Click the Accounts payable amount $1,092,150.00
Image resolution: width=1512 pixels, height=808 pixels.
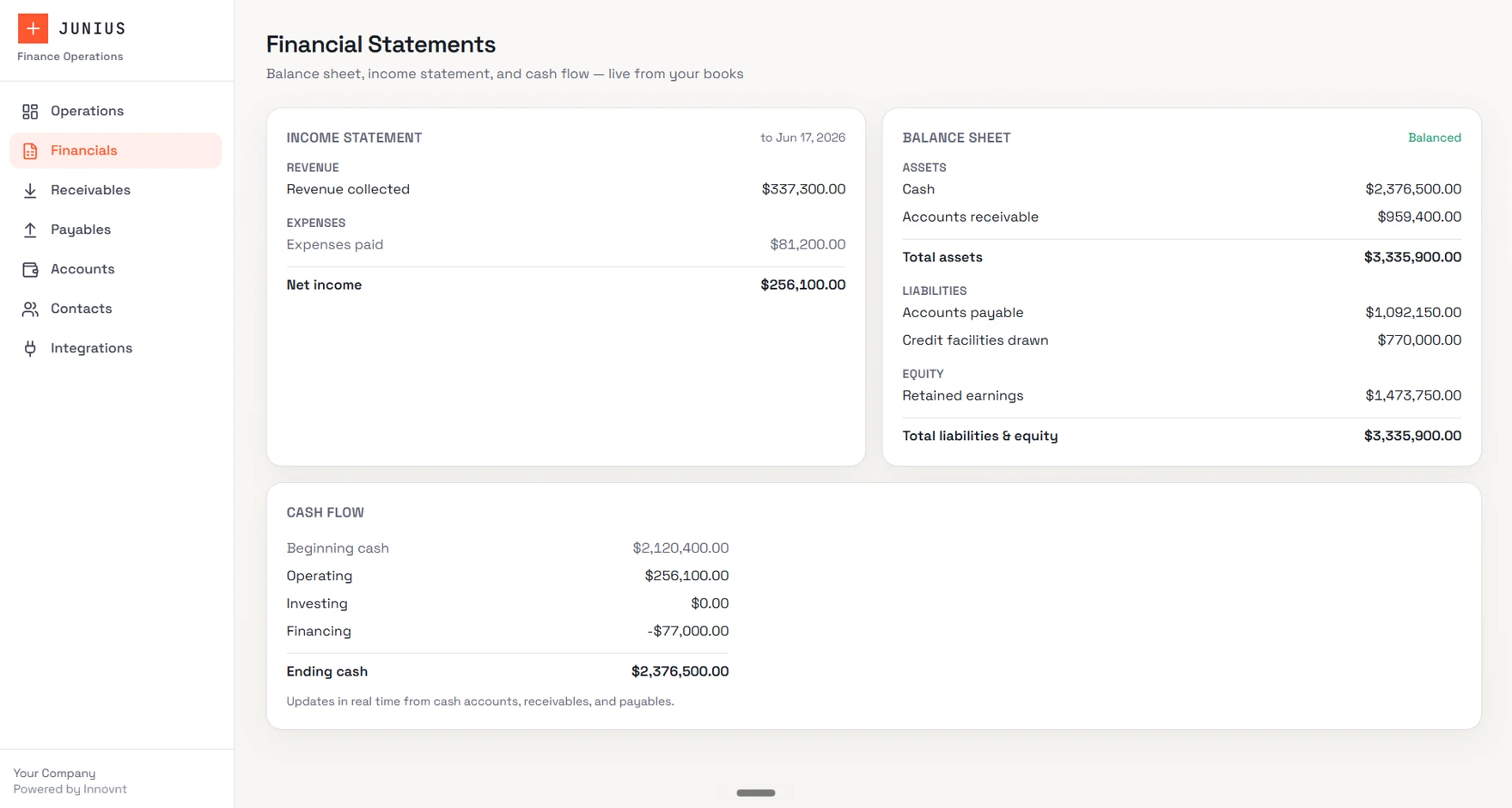coord(1413,312)
